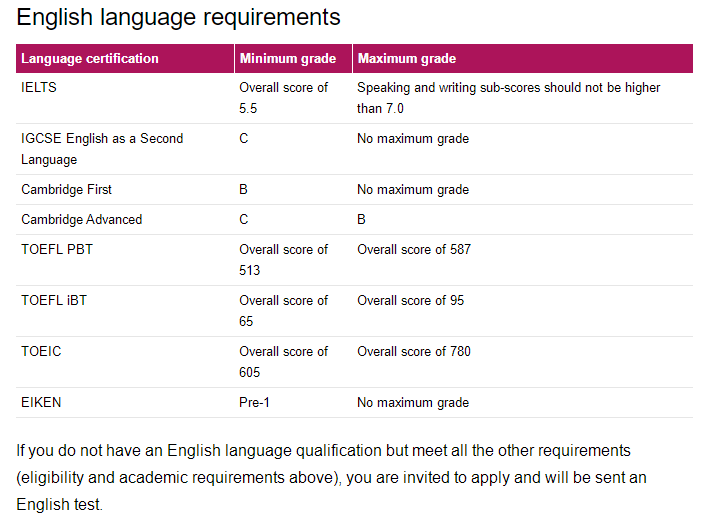Select the IELTS row label
Viewport: 707px width, 517px height.
[39, 87]
